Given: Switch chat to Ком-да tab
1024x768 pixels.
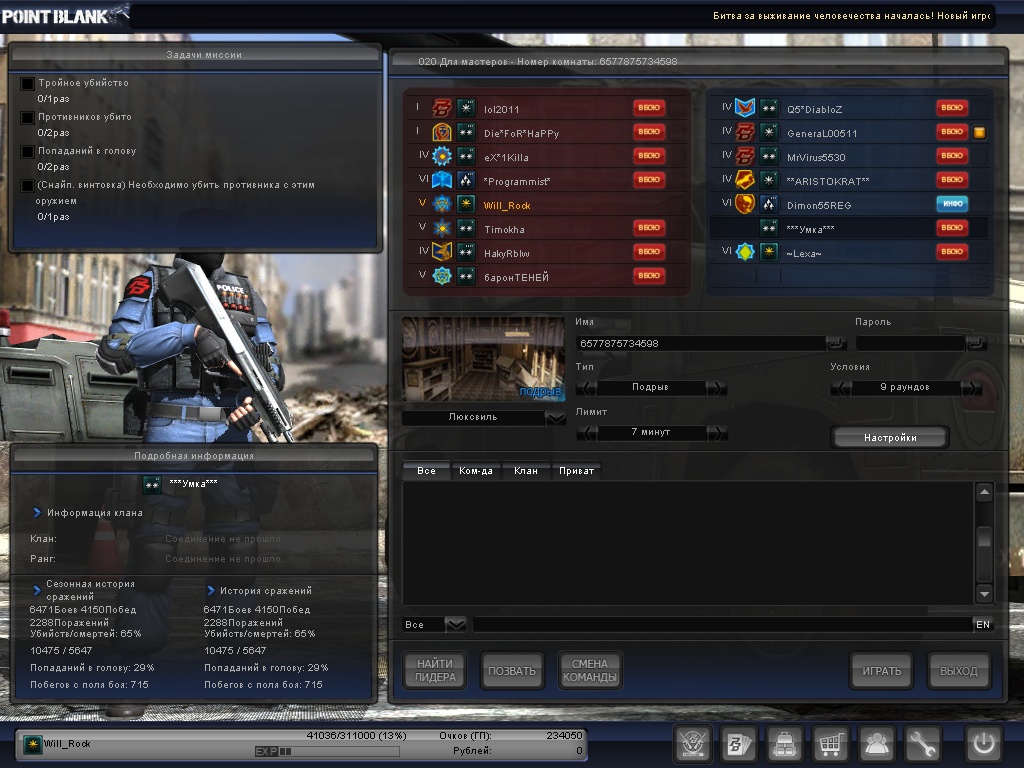Looking at the screenshot, I should [475, 471].
